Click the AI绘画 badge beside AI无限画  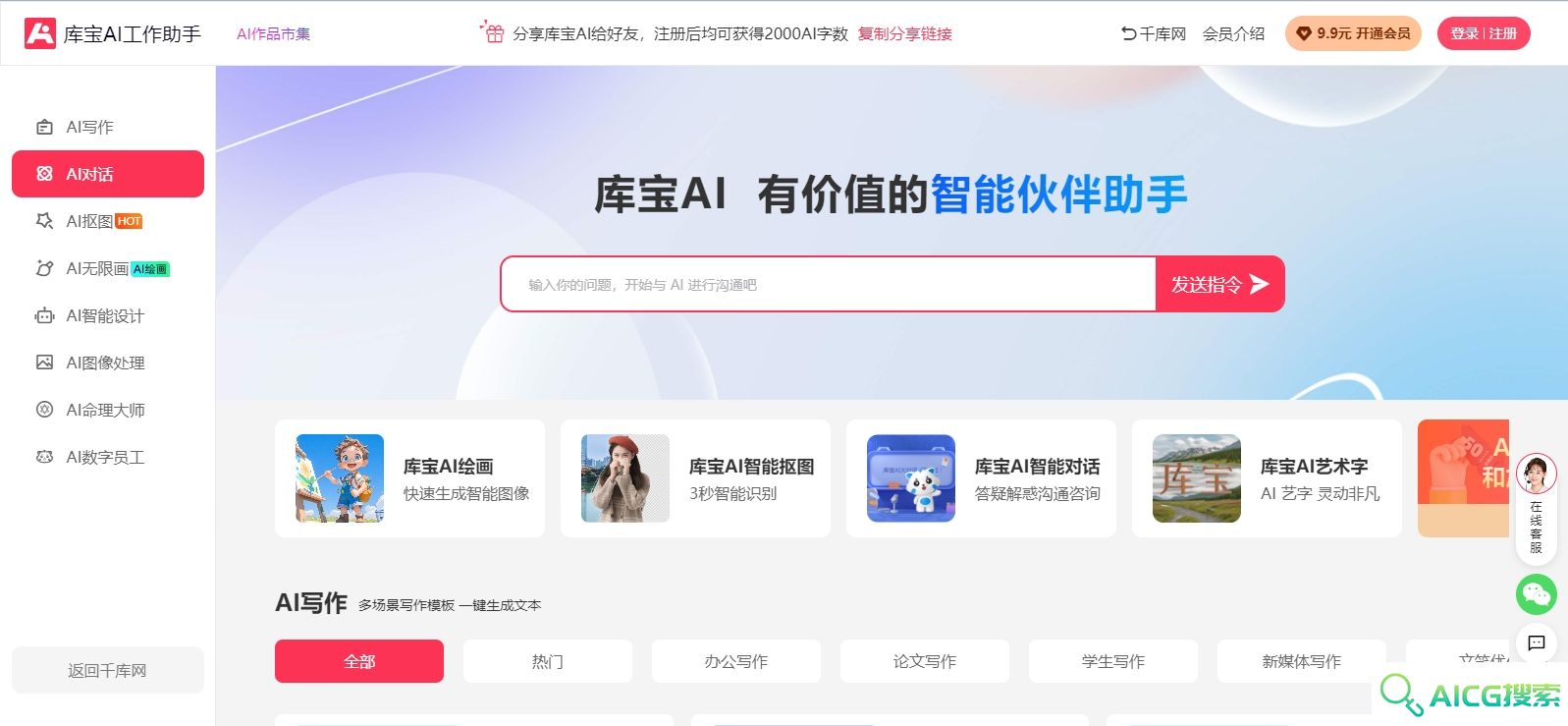click(150, 268)
